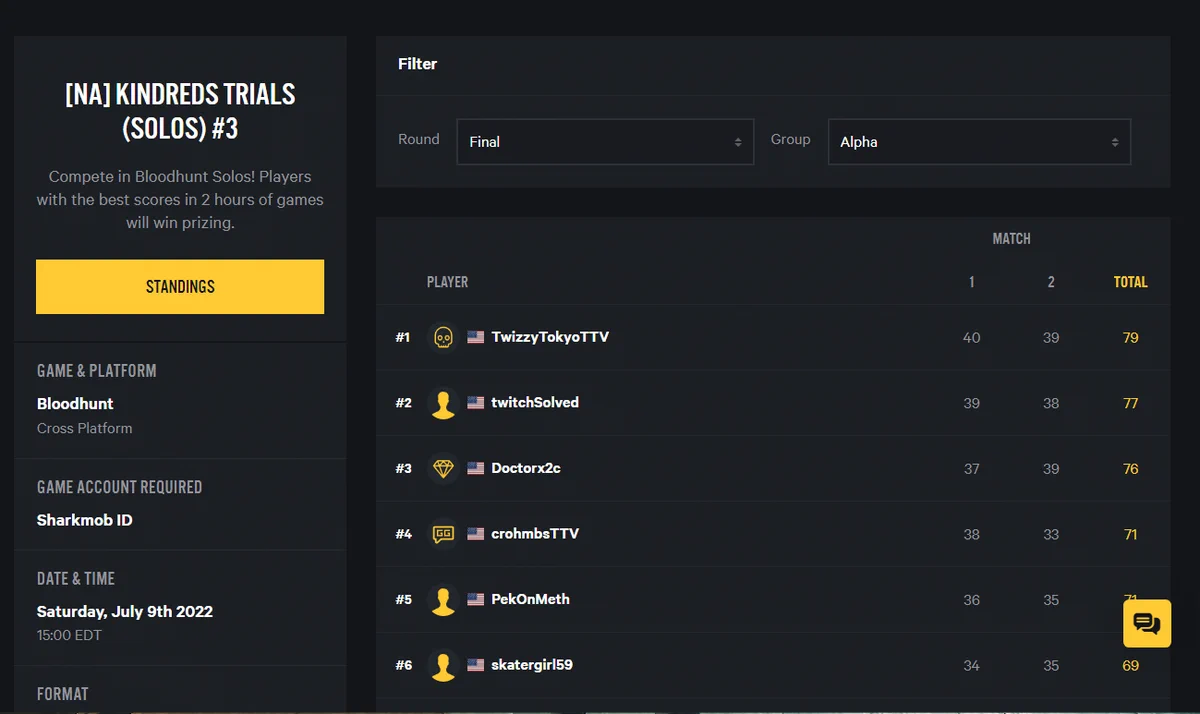
Task: Click crohmbsTTV's GG speech bubble avatar
Action: click(x=443, y=534)
